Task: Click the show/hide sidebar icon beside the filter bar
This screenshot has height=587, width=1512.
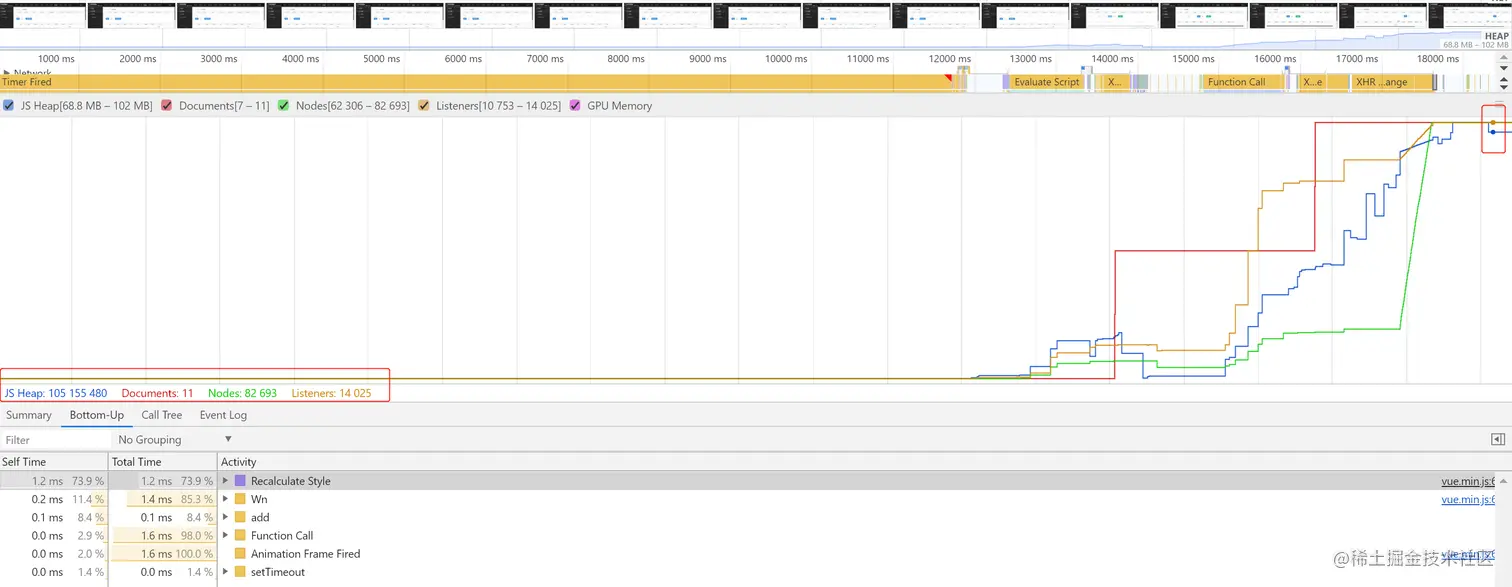Action: click(1497, 439)
